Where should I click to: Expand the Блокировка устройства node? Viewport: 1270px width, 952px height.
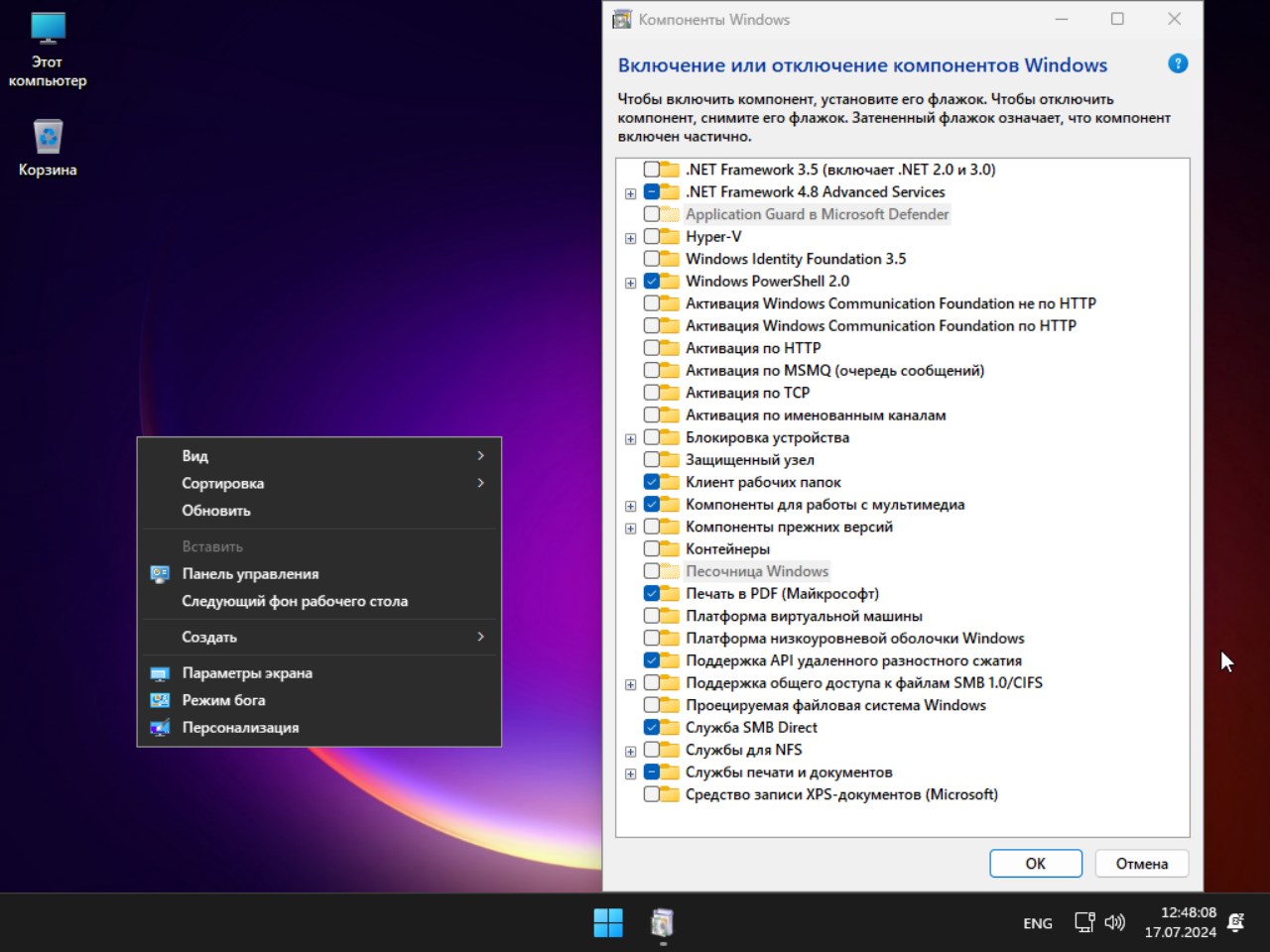coord(630,438)
